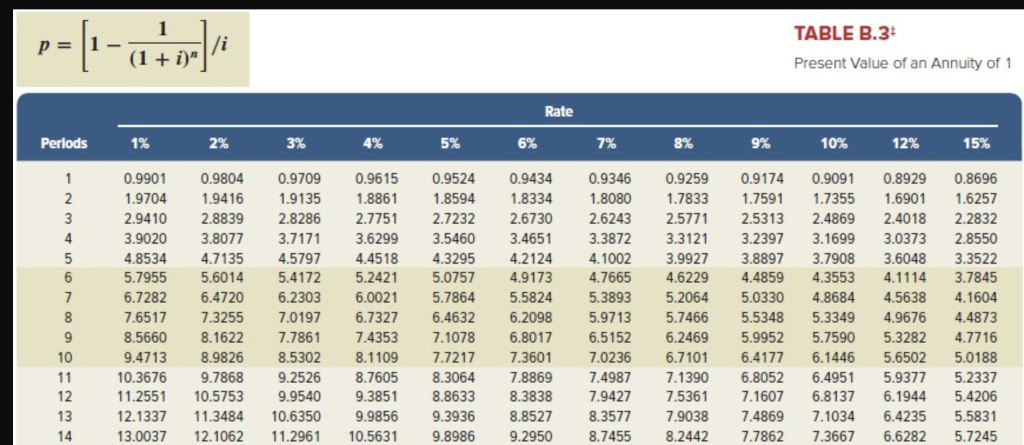Click value 4.4859 under 9% rate
Viewport: 1024px width, 445px height.
coord(763,277)
